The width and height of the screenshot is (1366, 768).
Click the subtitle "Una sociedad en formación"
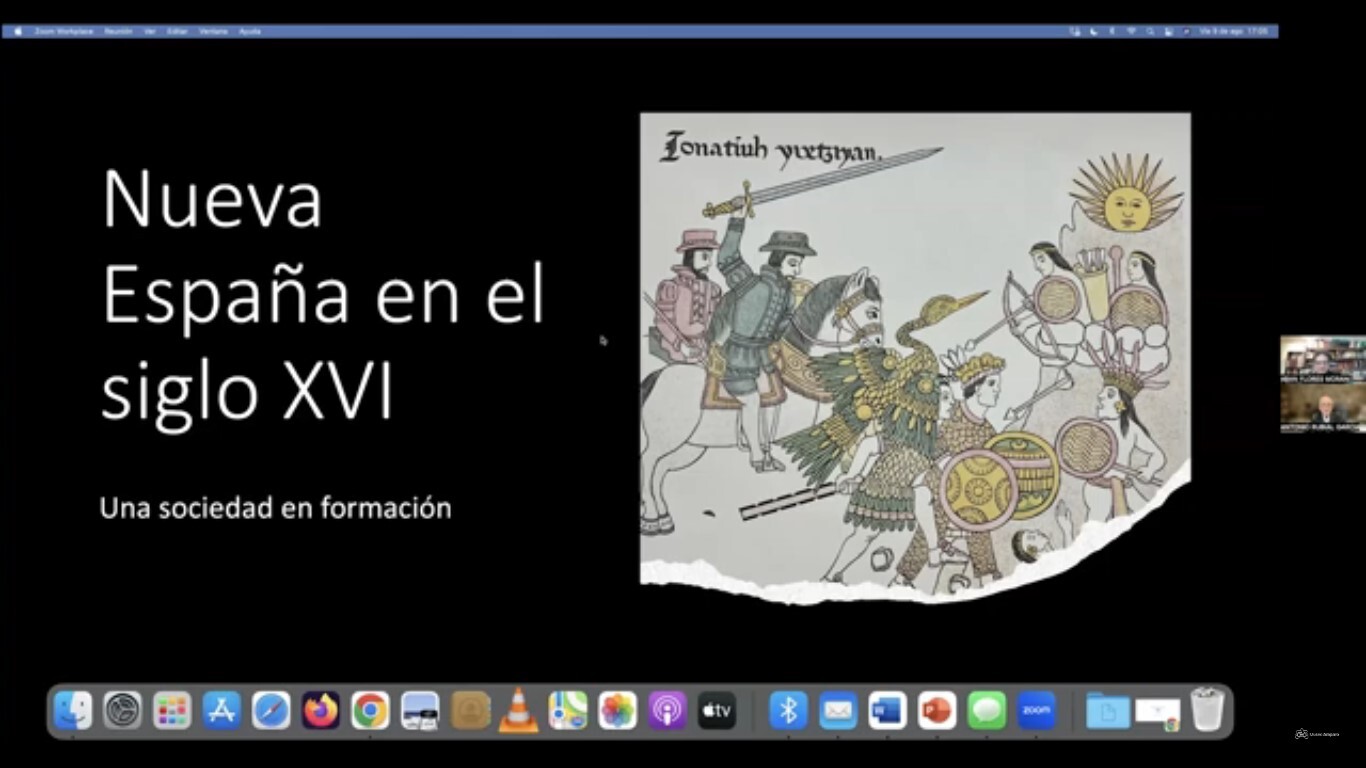click(x=276, y=507)
